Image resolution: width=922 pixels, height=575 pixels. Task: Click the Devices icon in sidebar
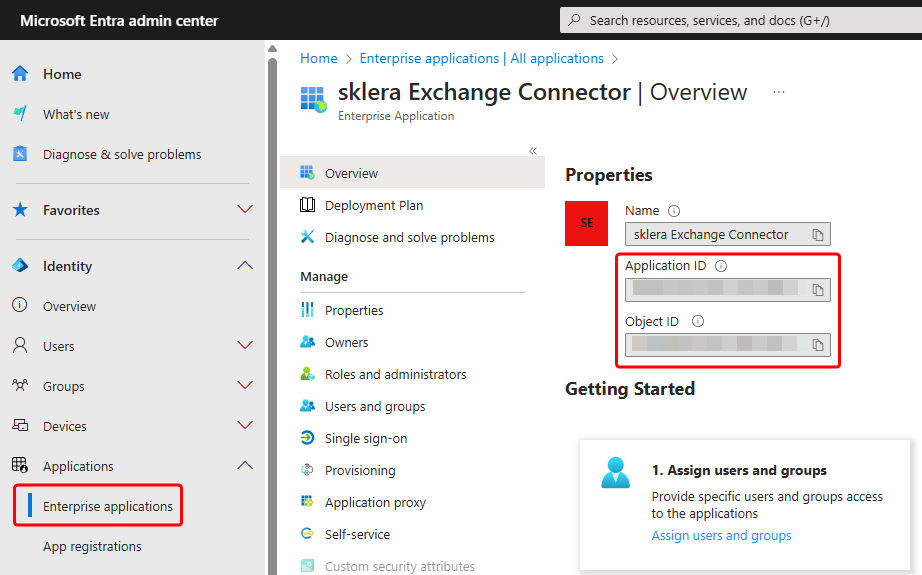[x=20, y=425]
